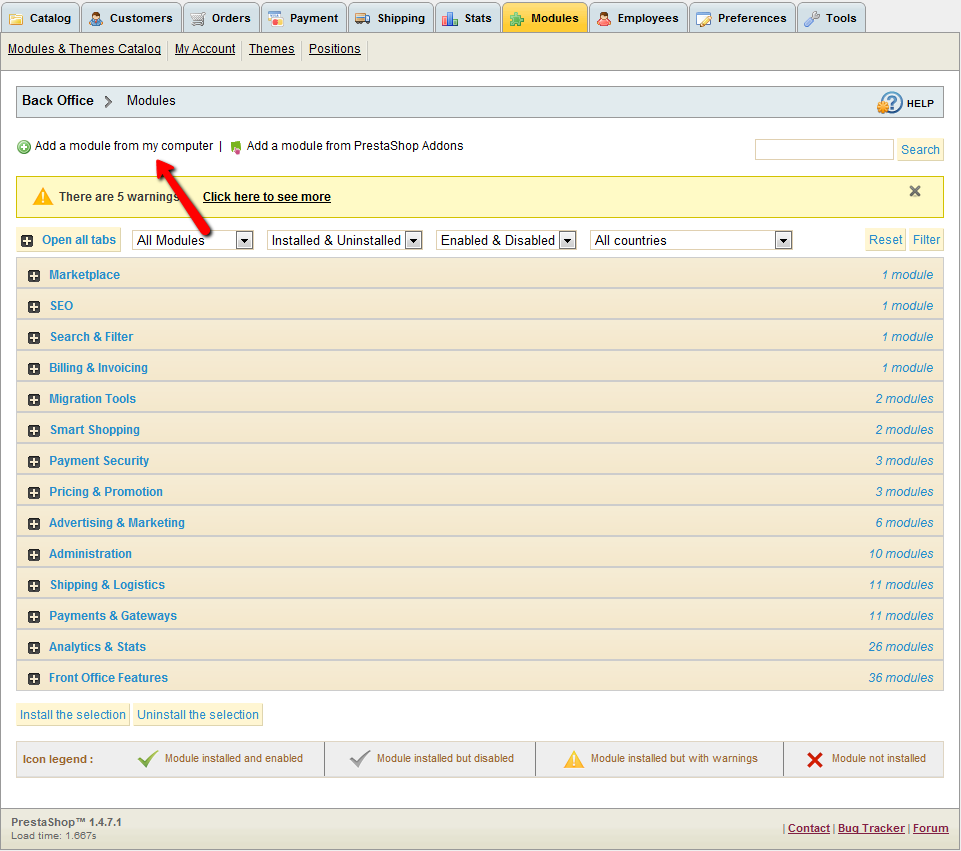
Task: Click the Stats tab bar chart icon
Action: tap(450, 19)
